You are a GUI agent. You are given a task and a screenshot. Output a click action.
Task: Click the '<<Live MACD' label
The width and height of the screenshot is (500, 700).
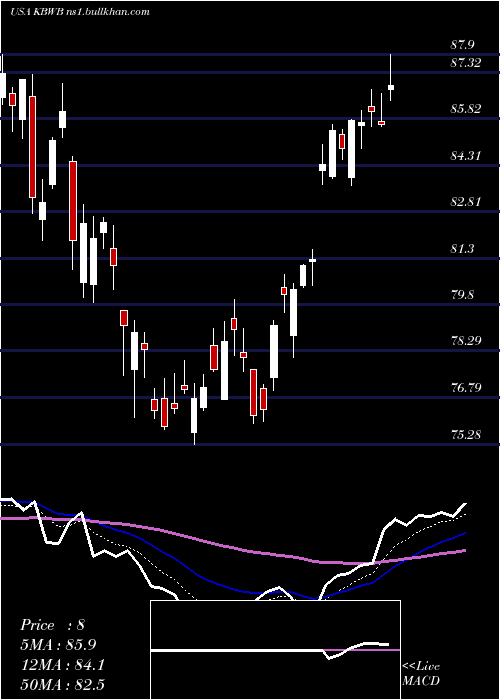pos(421,674)
